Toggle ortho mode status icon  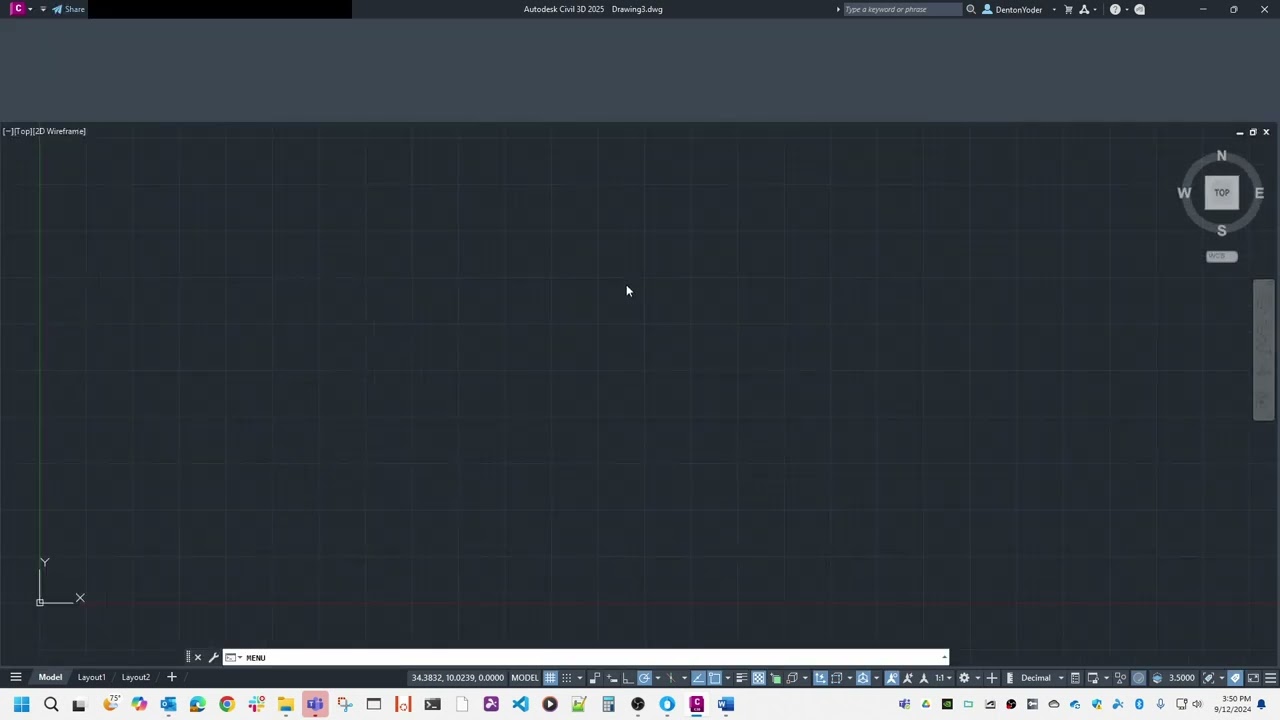pos(628,678)
